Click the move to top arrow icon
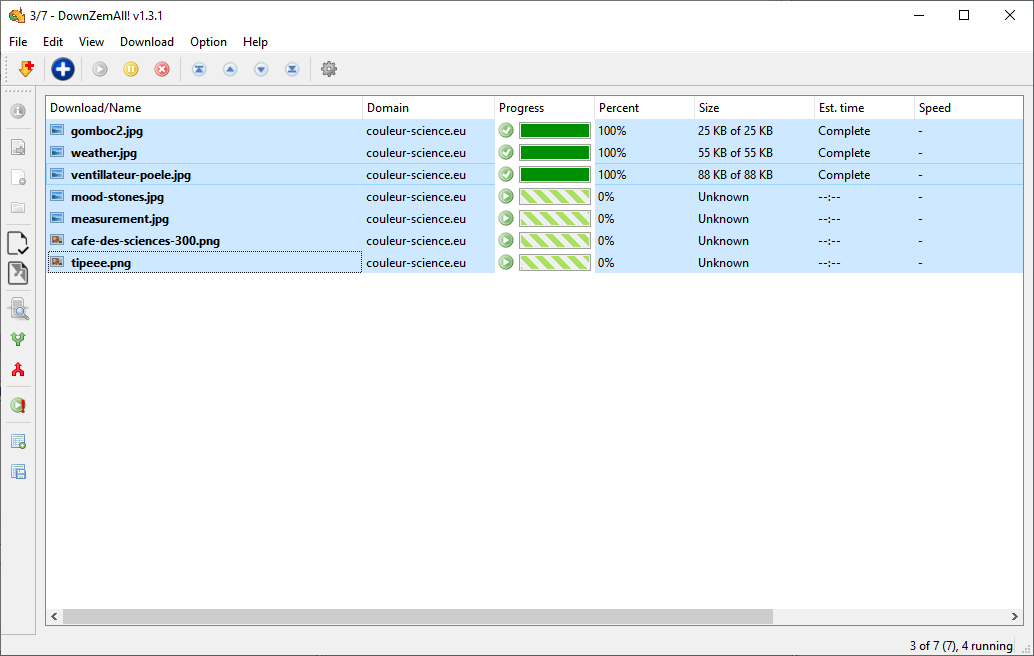Screen dimensions: 1034x656 [x=198, y=69]
